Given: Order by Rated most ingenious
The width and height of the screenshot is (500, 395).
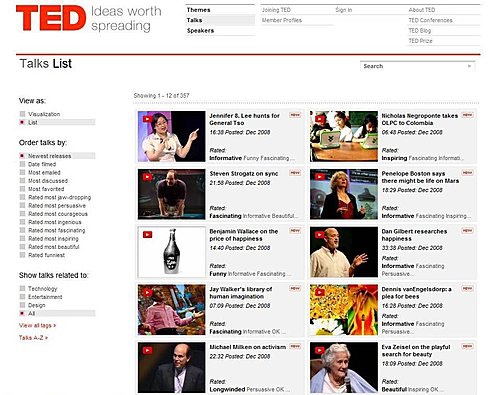Looking at the screenshot, I should click(51, 222).
